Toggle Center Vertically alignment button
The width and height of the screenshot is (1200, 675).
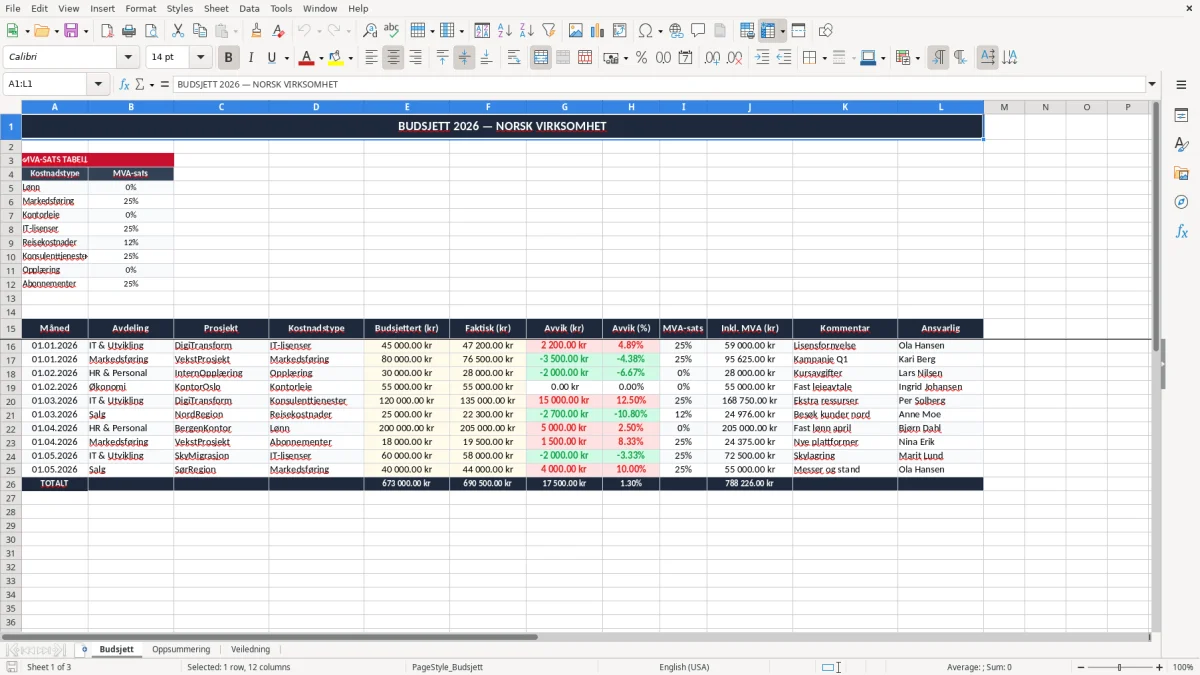(x=465, y=58)
